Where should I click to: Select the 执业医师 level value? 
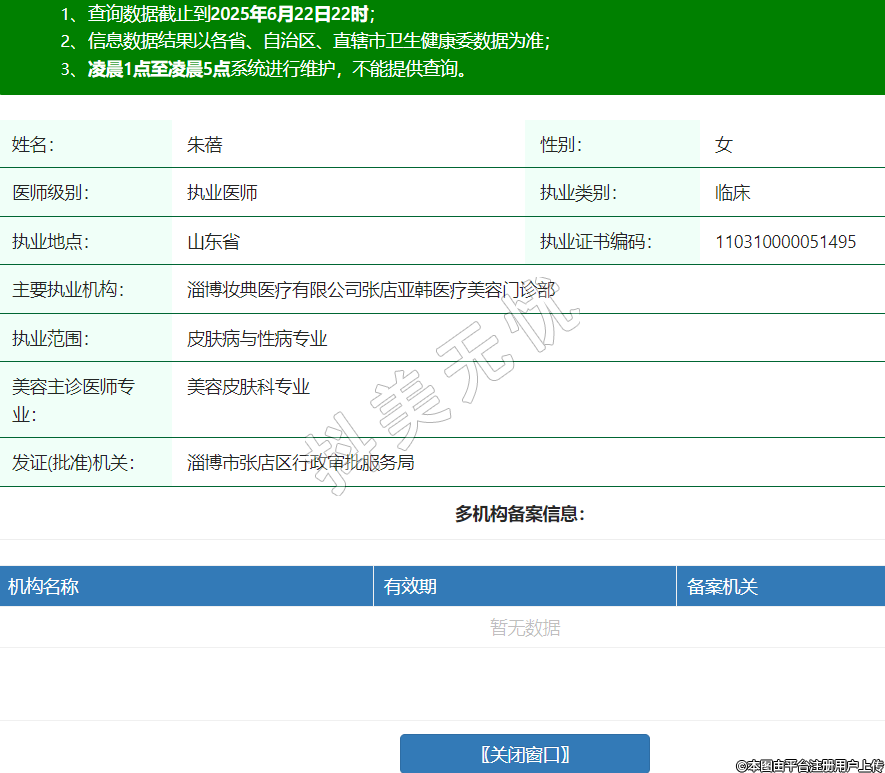[x=222, y=193]
